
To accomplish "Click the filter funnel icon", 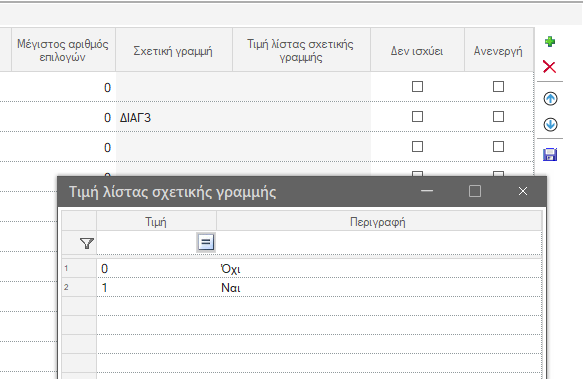I will click(87, 243).
